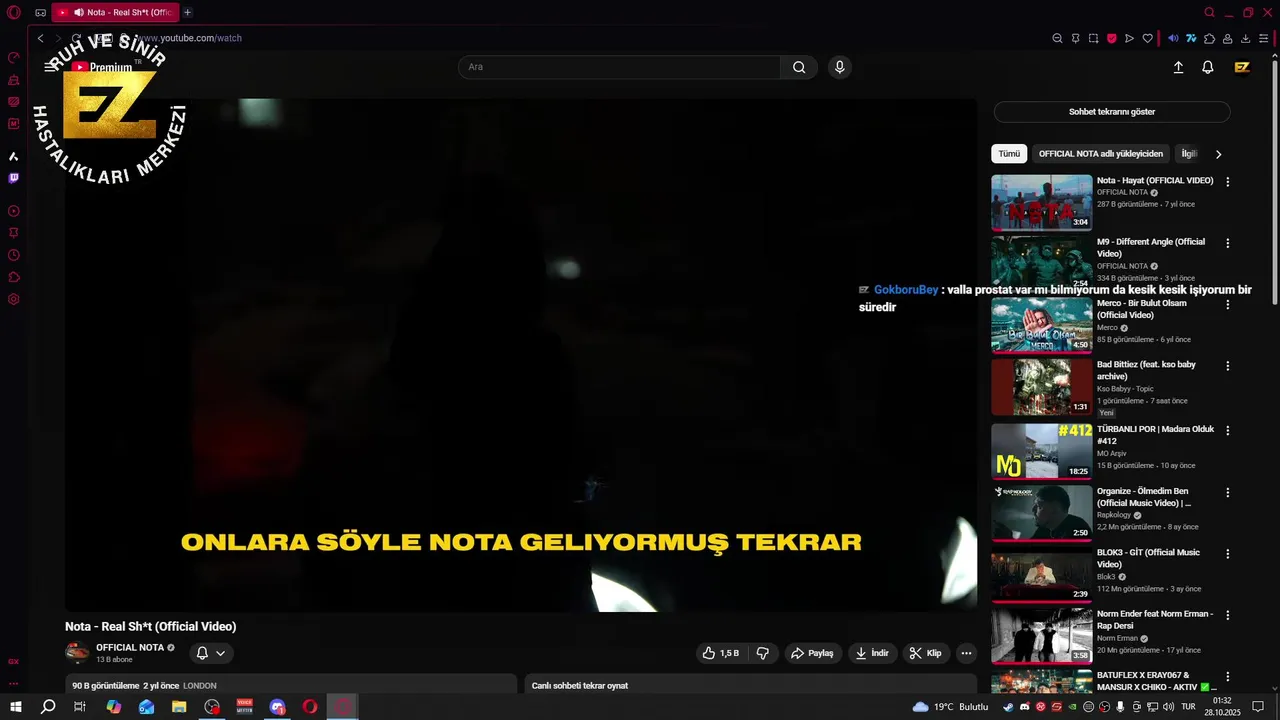This screenshot has width=1280, height=720.
Task: Create a clip with Klip button
Action: coord(925,653)
